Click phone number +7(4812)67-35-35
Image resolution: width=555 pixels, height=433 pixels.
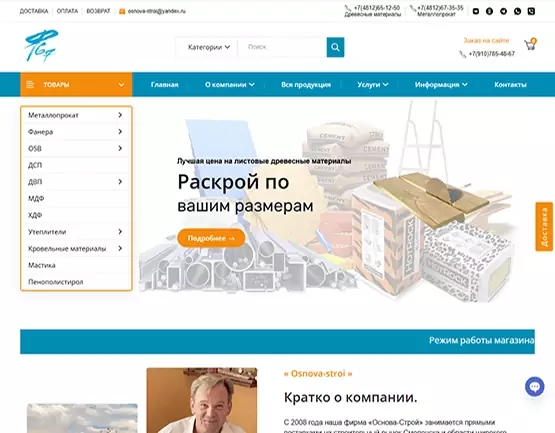click(440, 8)
